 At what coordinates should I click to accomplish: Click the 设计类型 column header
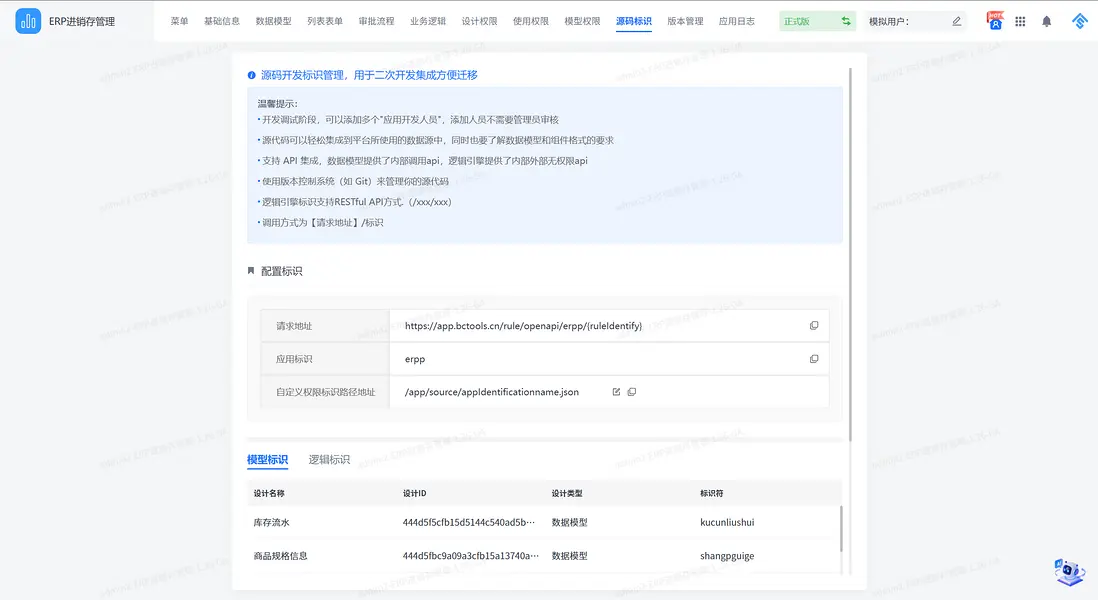pyautogui.click(x=567, y=494)
